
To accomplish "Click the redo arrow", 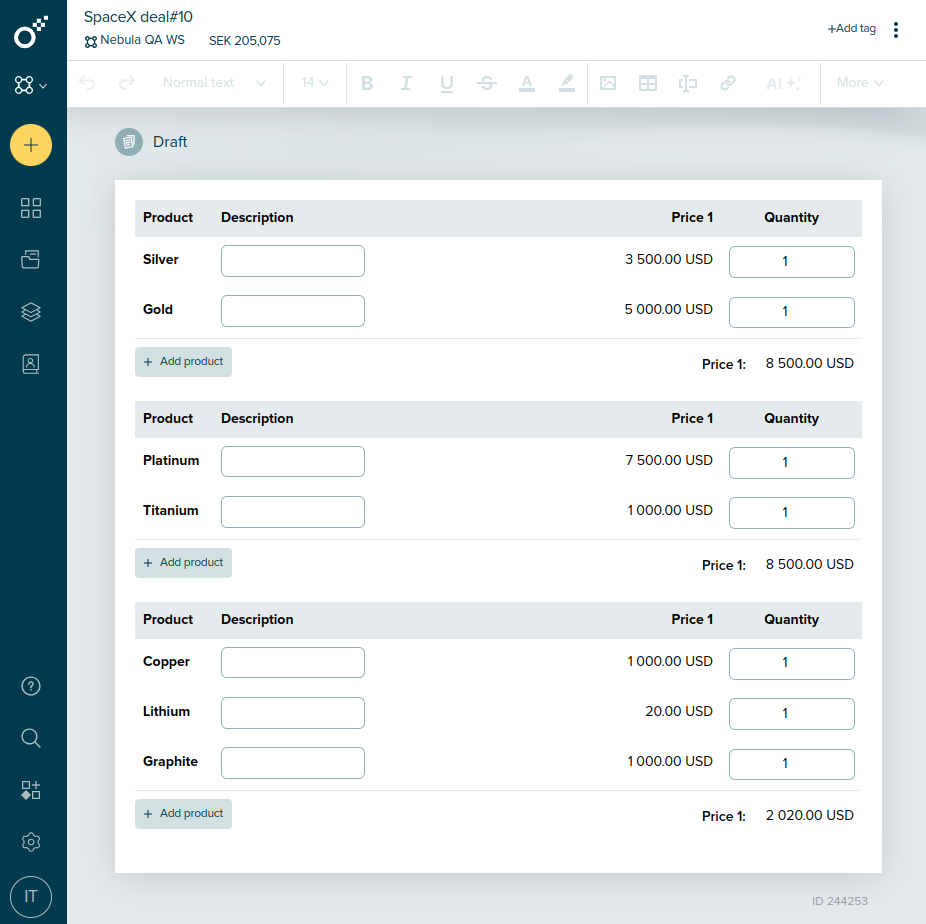I will (x=127, y=83).
